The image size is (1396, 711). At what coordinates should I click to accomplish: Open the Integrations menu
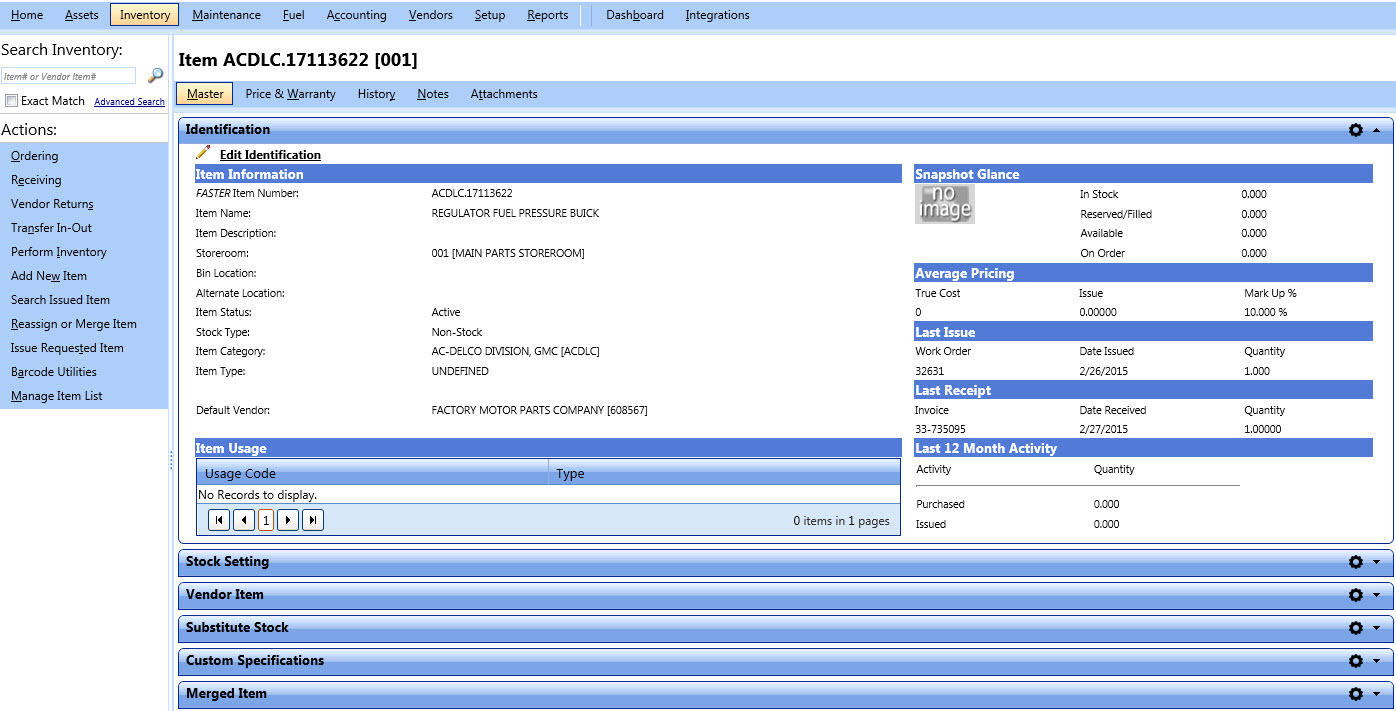point(718,15)
